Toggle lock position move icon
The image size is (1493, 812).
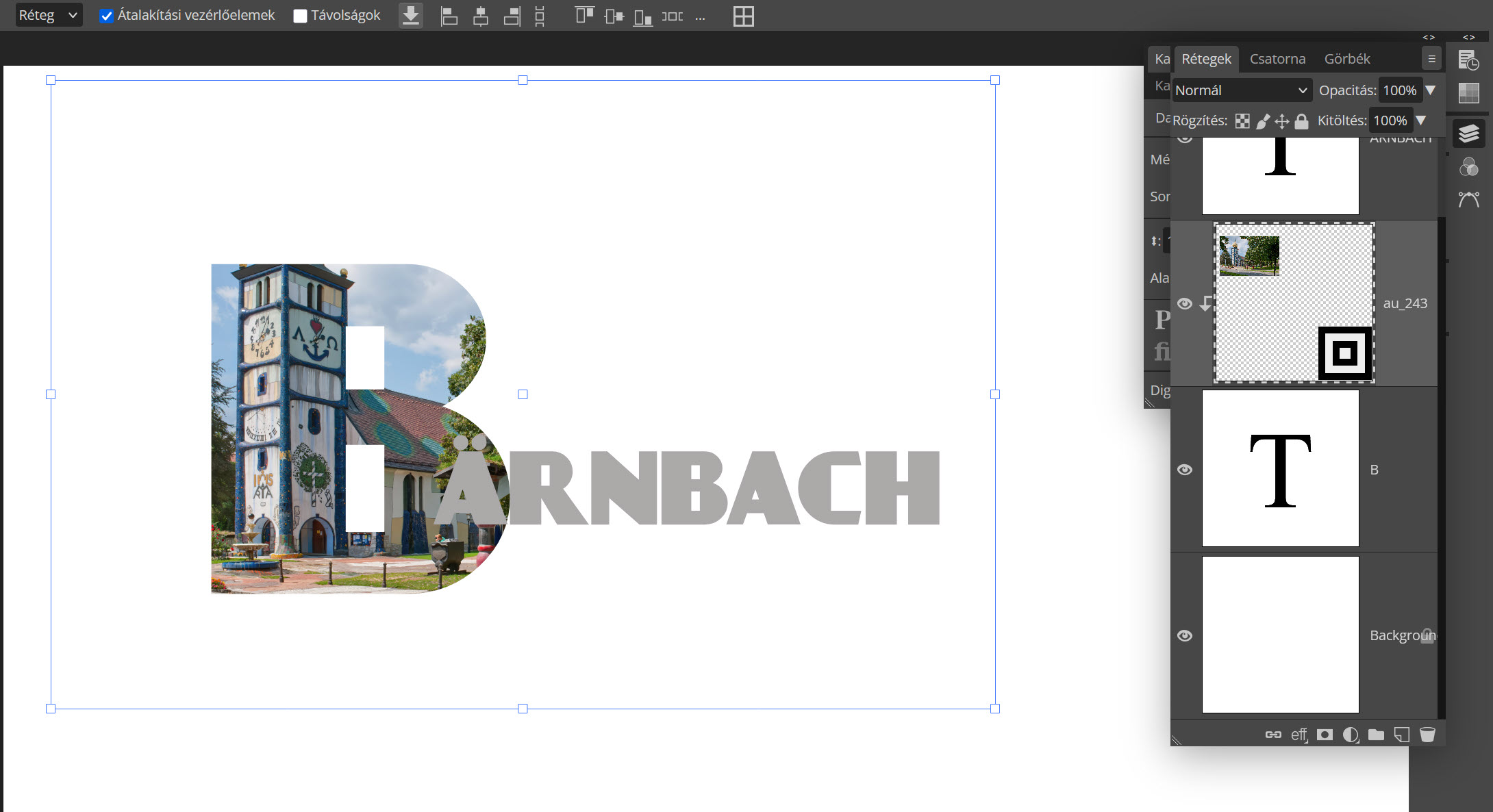(1282, 121)
